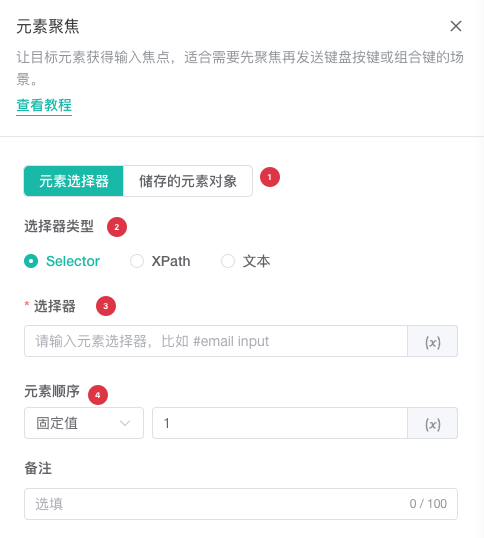Click the 元素顺序 label

click(x=52, y=391)
